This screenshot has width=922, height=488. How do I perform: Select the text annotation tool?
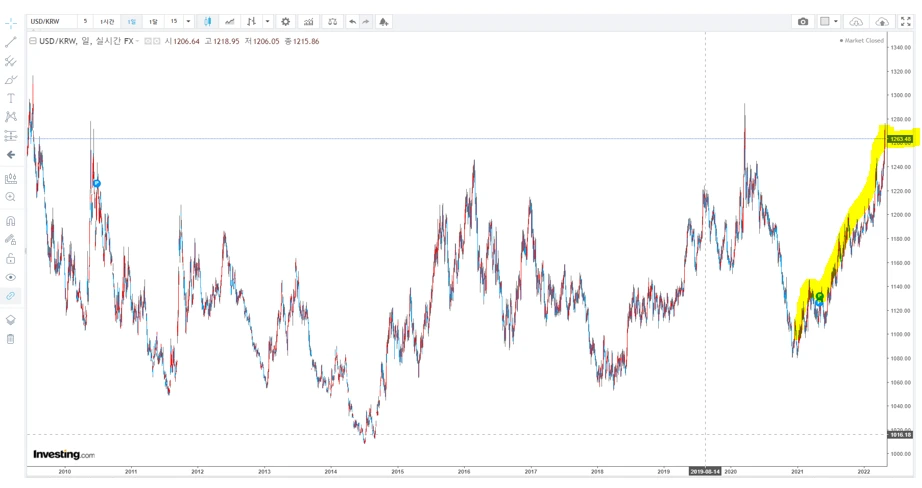click(11, 98)
